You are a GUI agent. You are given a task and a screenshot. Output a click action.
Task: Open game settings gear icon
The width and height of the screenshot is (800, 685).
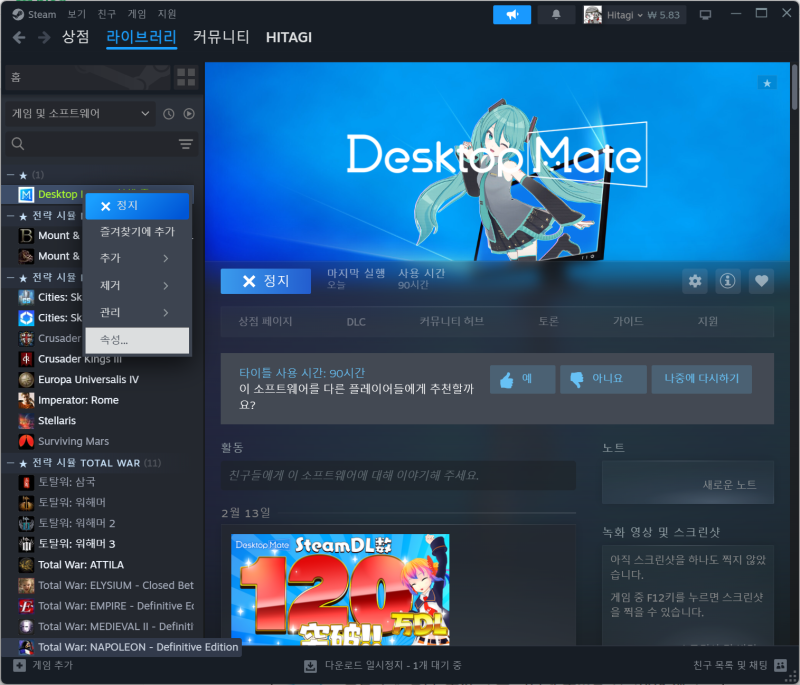click(694, 281)
